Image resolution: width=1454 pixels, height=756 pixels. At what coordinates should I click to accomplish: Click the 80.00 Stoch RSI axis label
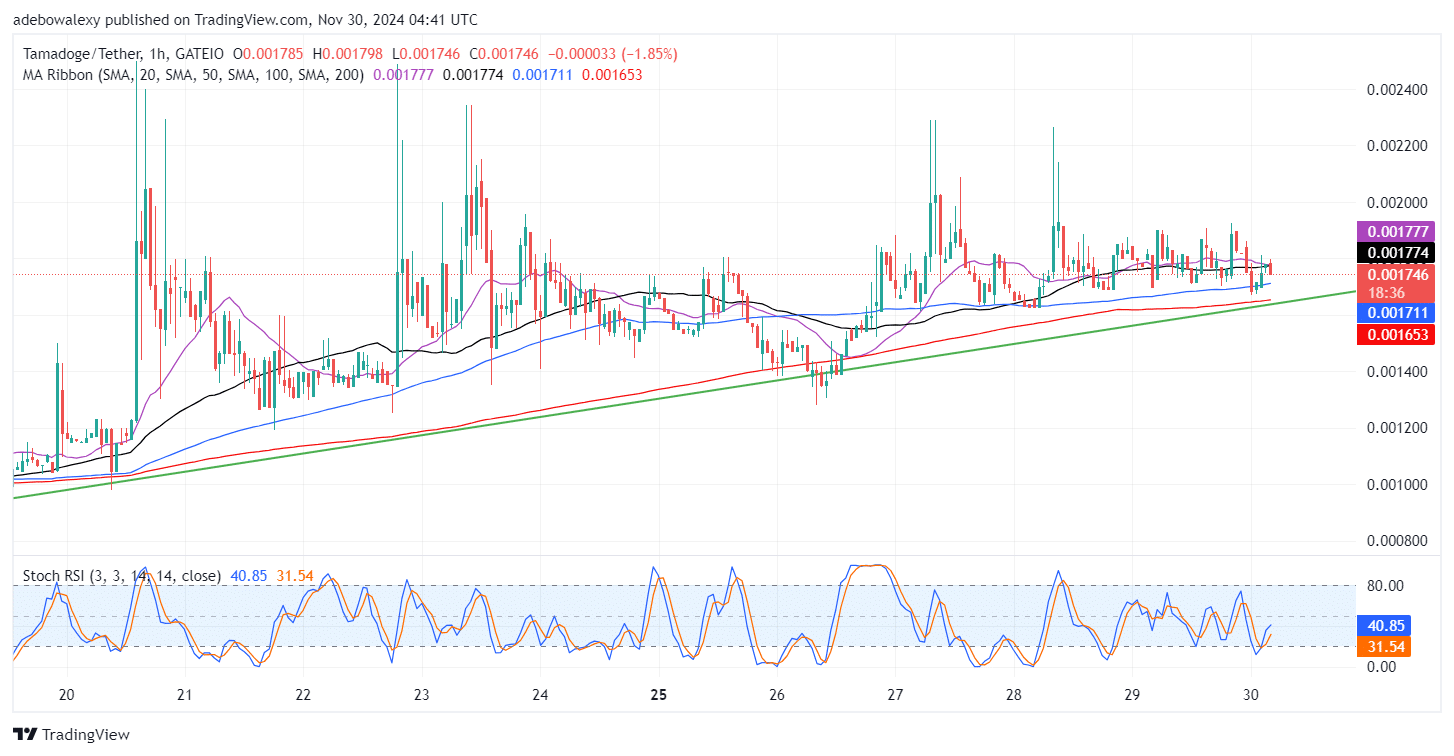1384,585
